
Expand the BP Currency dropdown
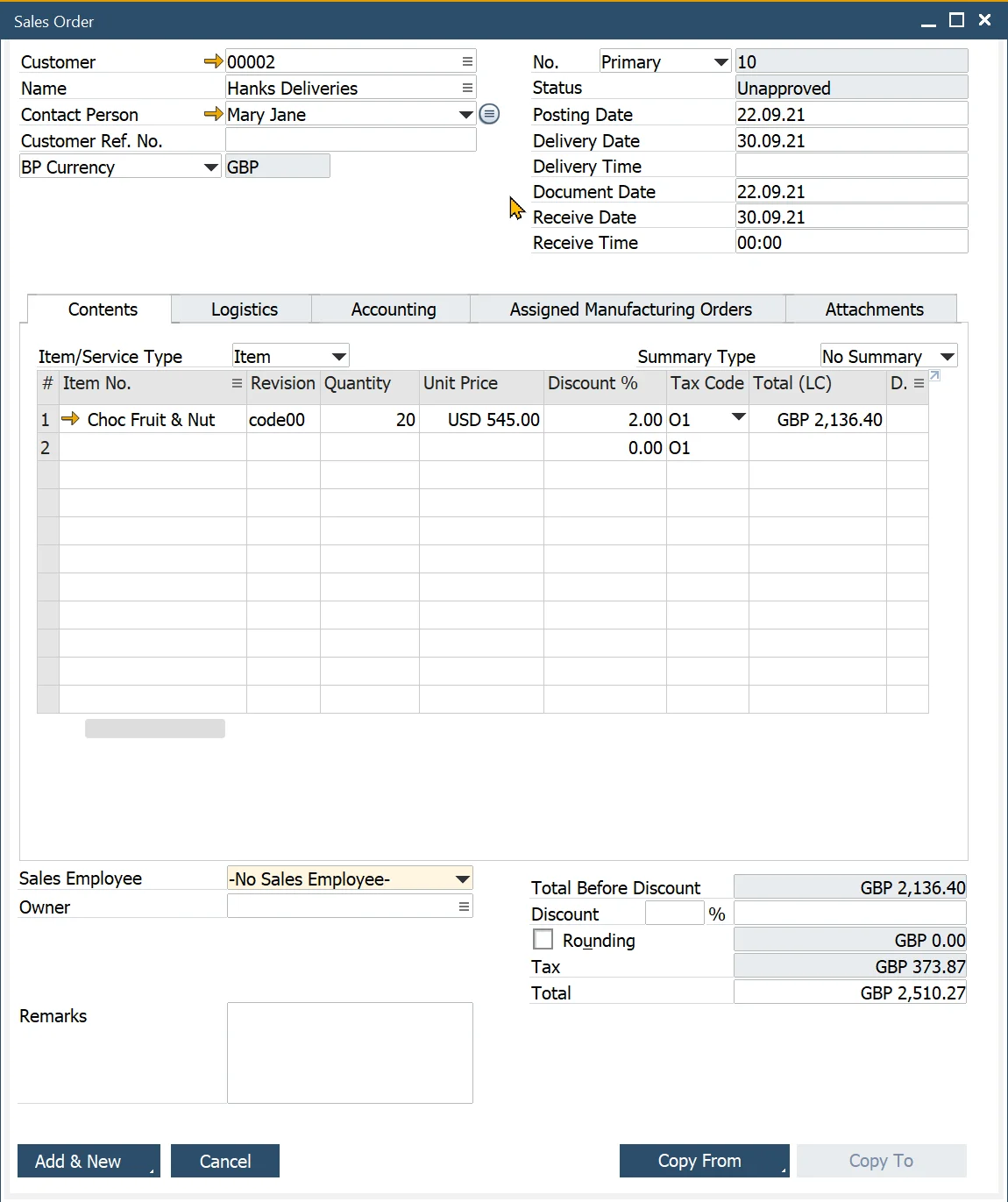[x=210, y=167]
